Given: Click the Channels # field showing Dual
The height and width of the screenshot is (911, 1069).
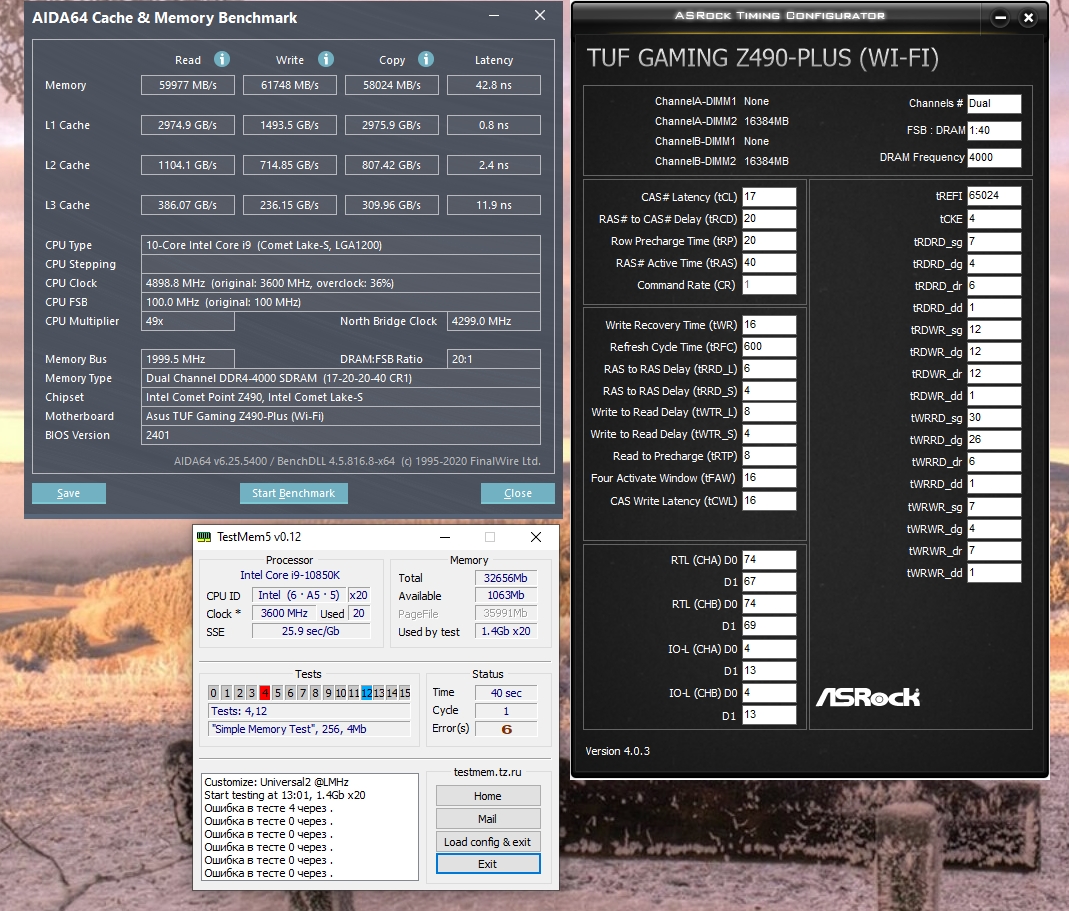Looking at the screenshot, I should coord(994,104).
